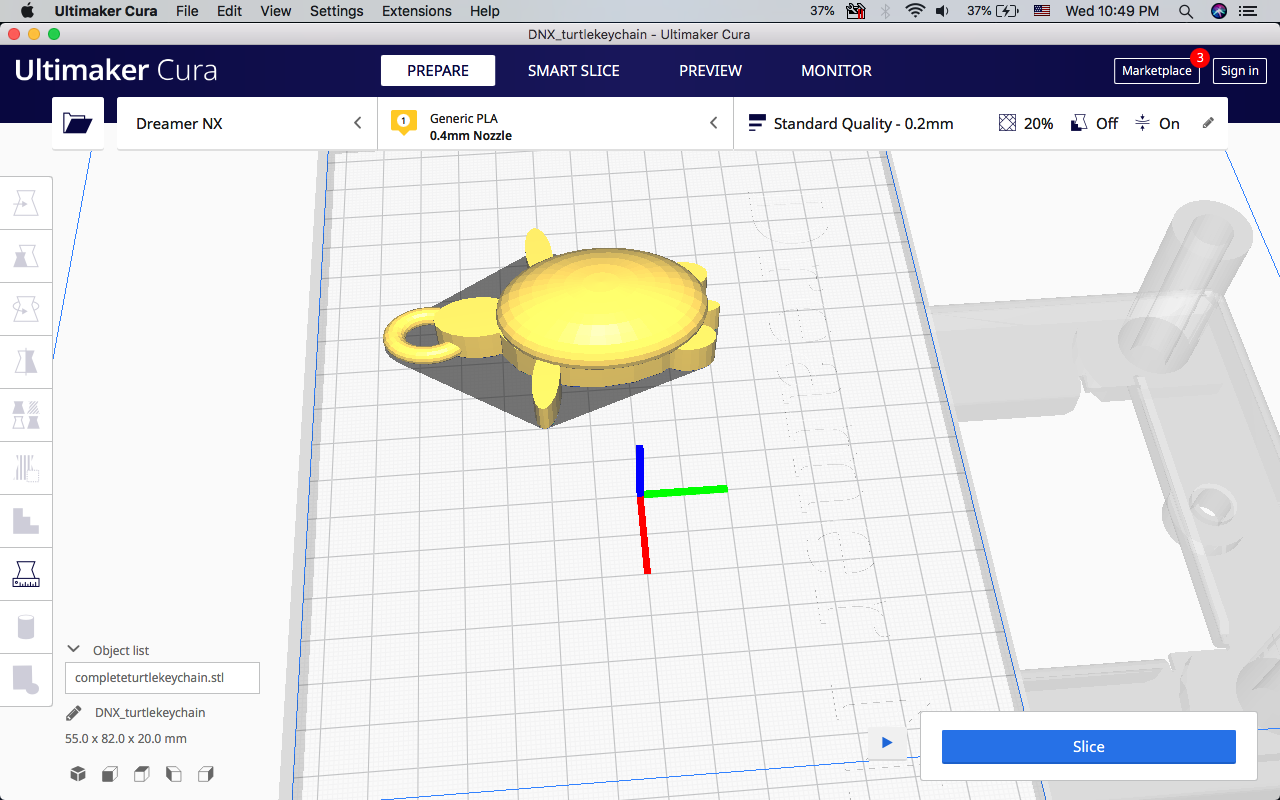Click the 0.4mm Nozzle label
This screenshot has height=800, width=1280.
471,136
